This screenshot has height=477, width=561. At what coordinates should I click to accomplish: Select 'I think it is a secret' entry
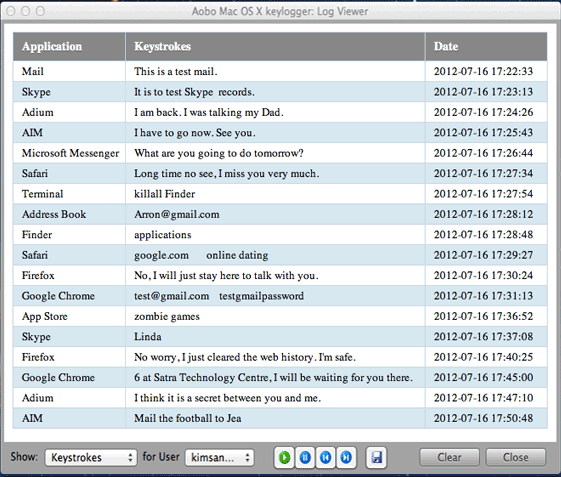click(228, 398)
